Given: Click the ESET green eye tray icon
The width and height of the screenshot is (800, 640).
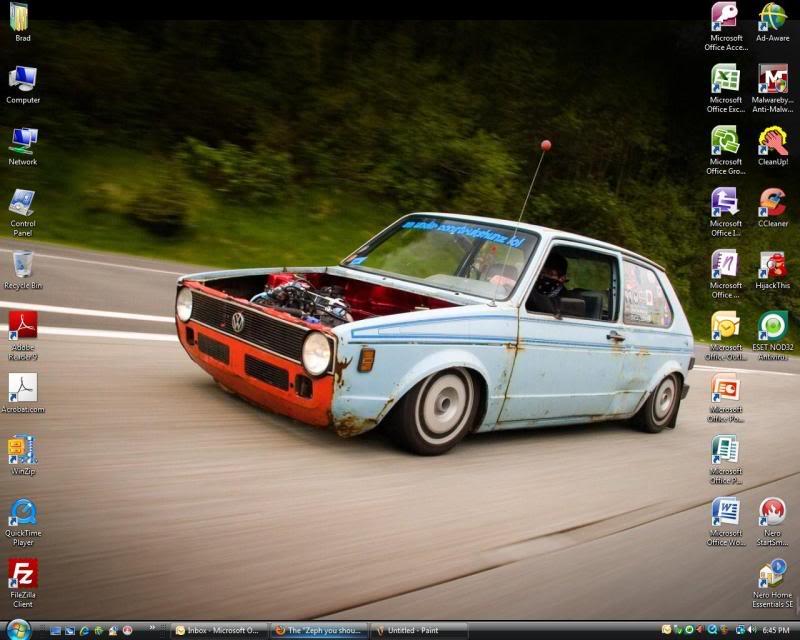Looking at the screenshot, I should (x=689, y=630).
